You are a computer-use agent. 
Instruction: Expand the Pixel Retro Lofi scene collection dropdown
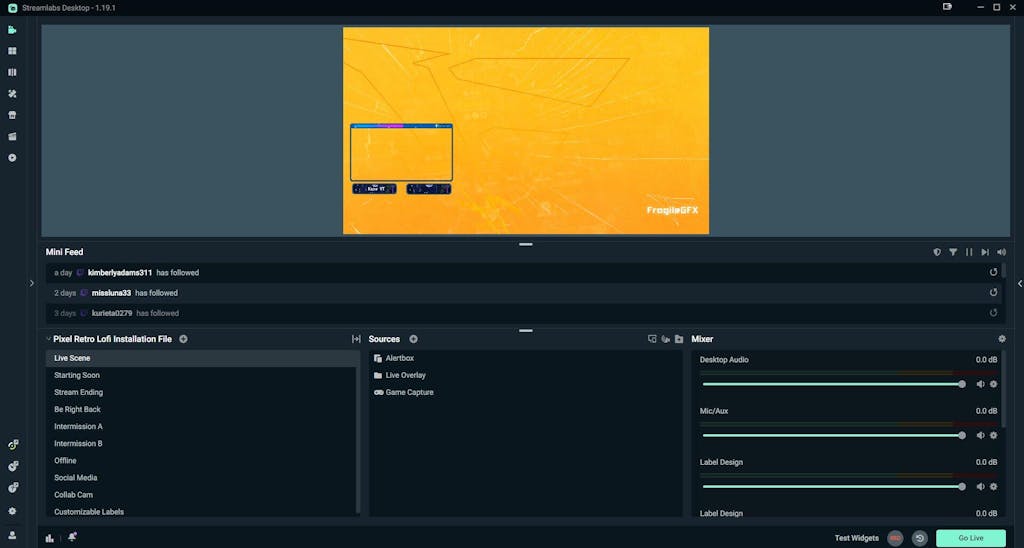pos(49,339)
